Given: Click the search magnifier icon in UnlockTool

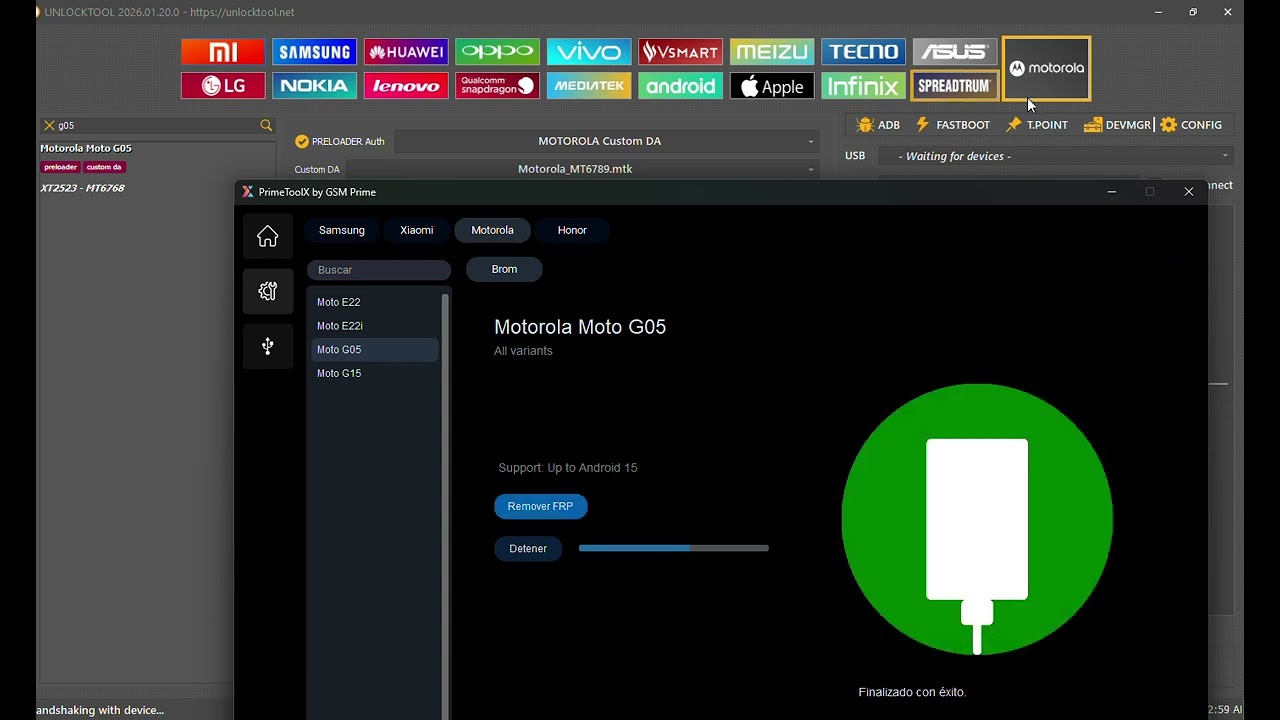Looking at the screenshot, I should pyautogui.click(x=266, y=125).
